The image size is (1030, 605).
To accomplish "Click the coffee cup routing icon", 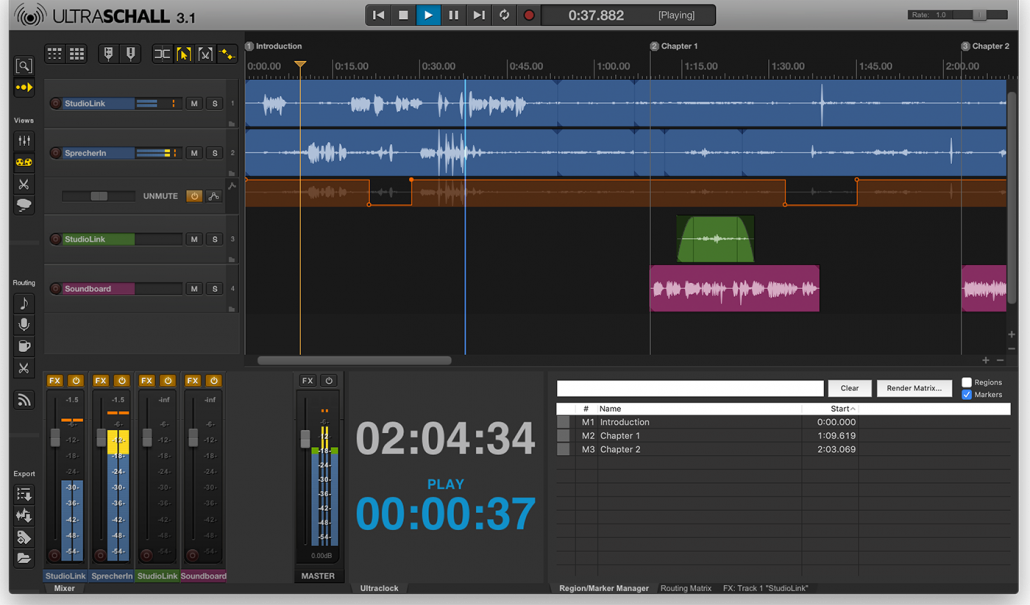I will 24,347.
